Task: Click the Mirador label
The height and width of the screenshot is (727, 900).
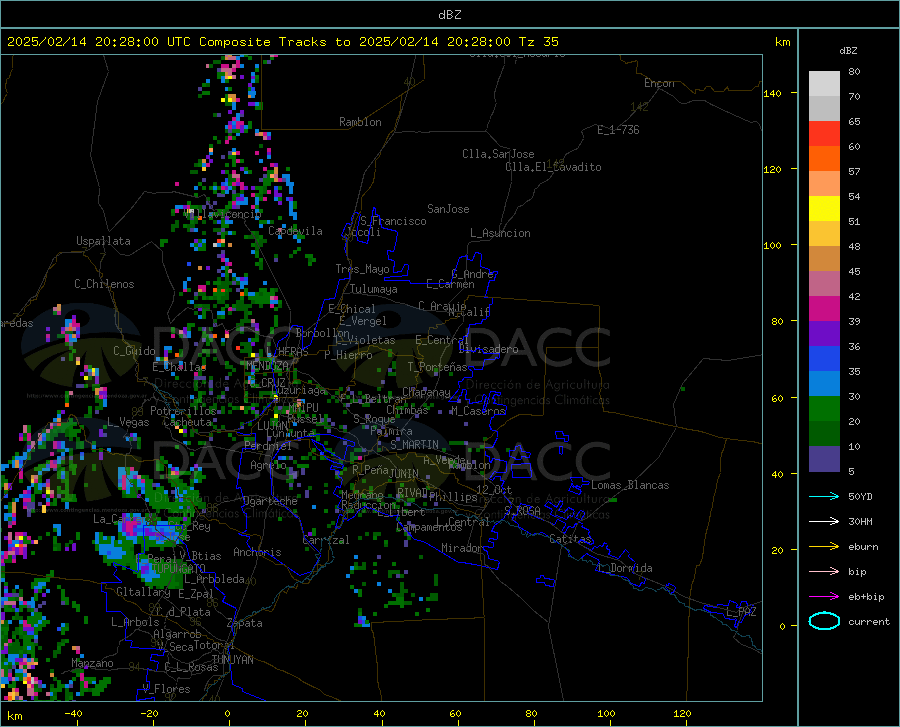Action: [461, 548]
